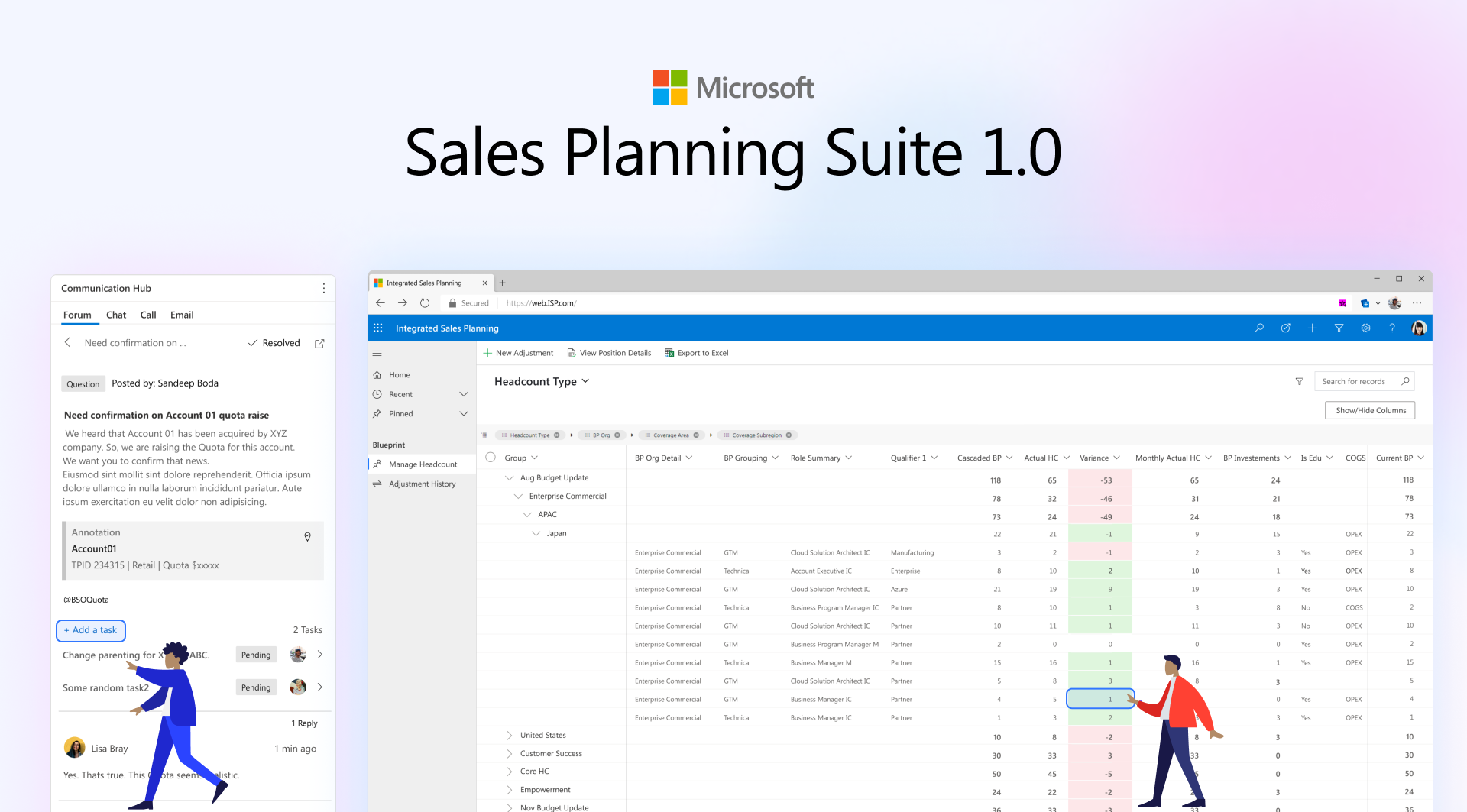Open Manage Headcount in sidebar
The image size is (1467, 812).
pyautogui.click(x=422, y=464)
